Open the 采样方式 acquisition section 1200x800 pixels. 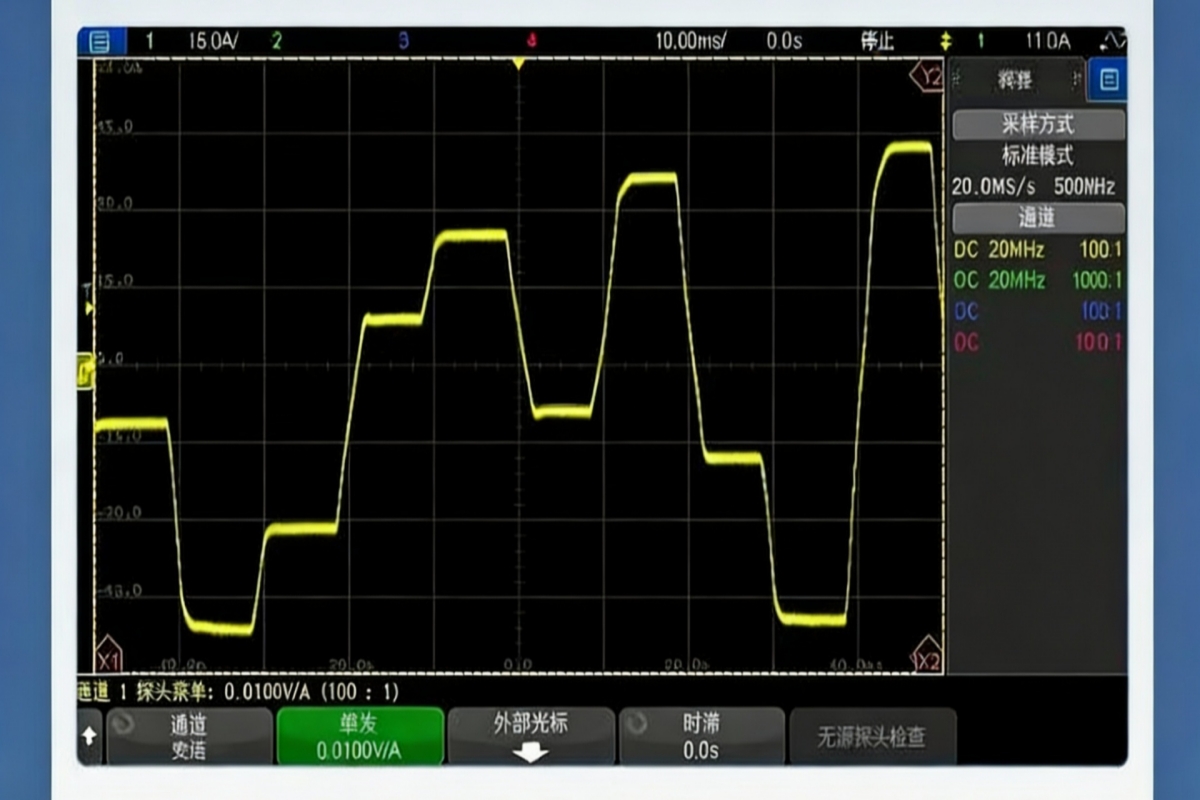1037,125
